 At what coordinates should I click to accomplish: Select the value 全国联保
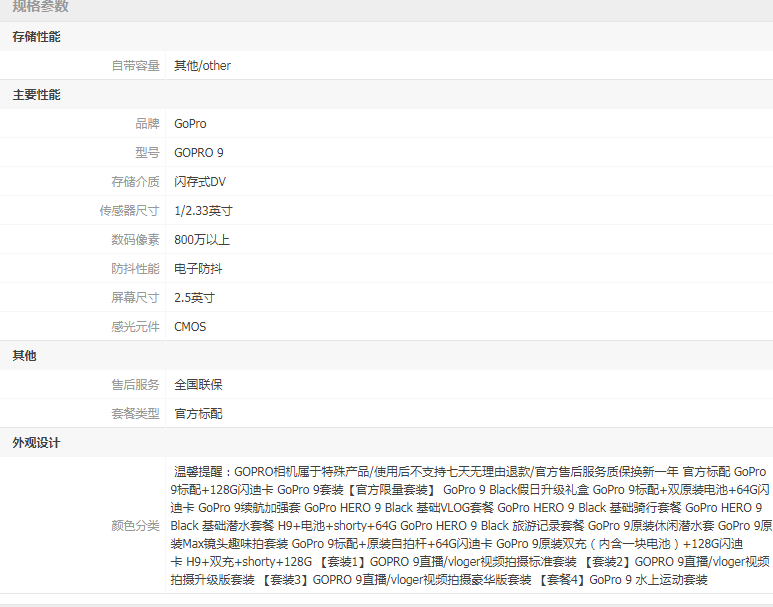[198, 385]
